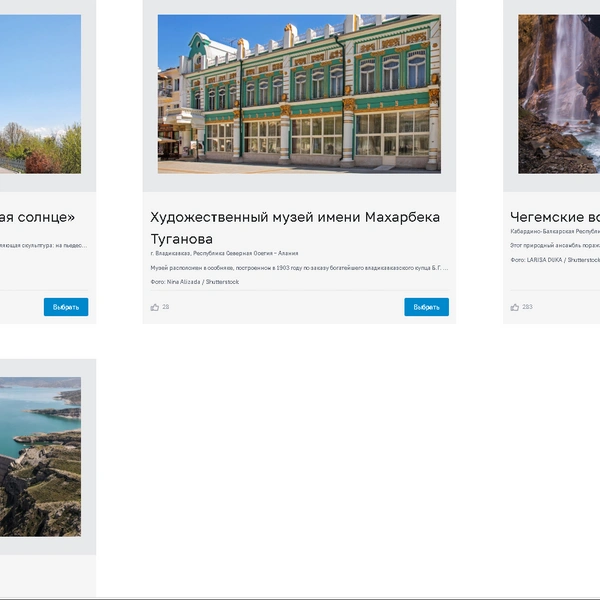
Task: Click the like icon on the Чегемские card
Action: click(515, 307)
